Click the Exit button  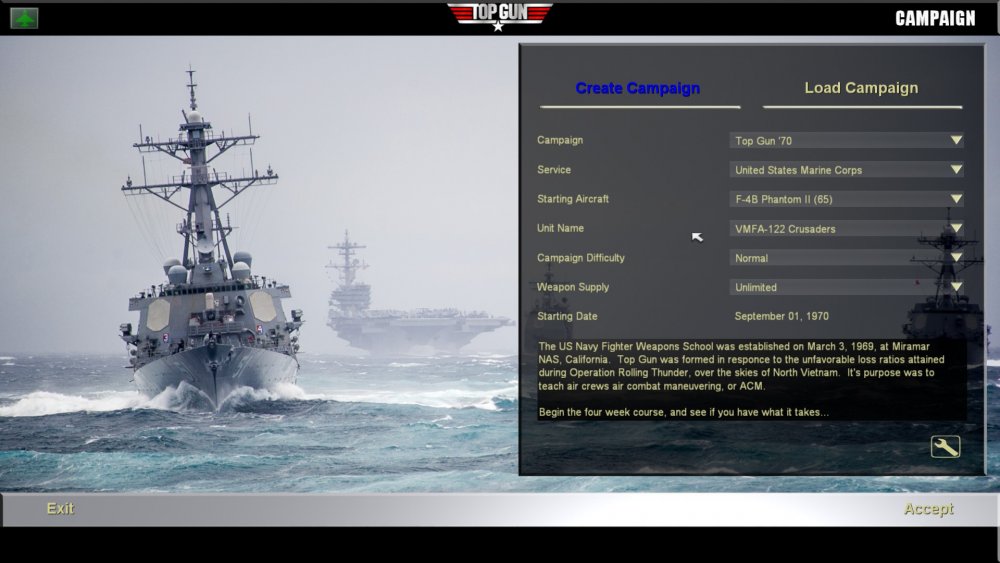(x=61, y=509)
